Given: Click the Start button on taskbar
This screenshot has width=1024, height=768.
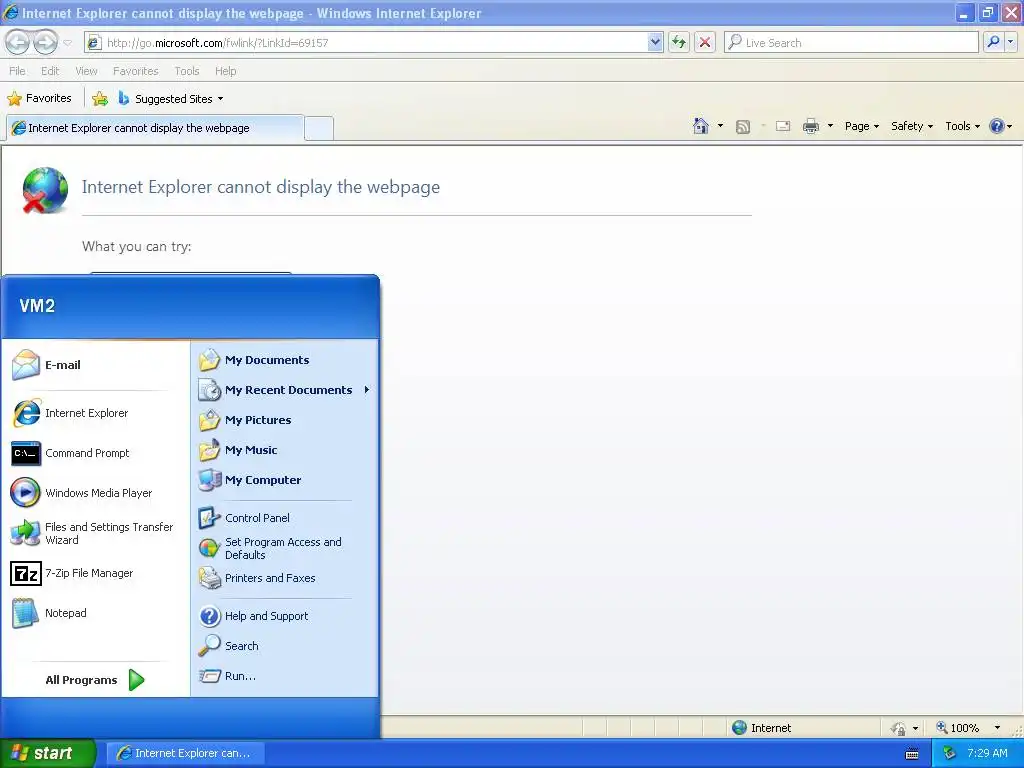Looking at the screenshot, I should click(x=47, y=753).
